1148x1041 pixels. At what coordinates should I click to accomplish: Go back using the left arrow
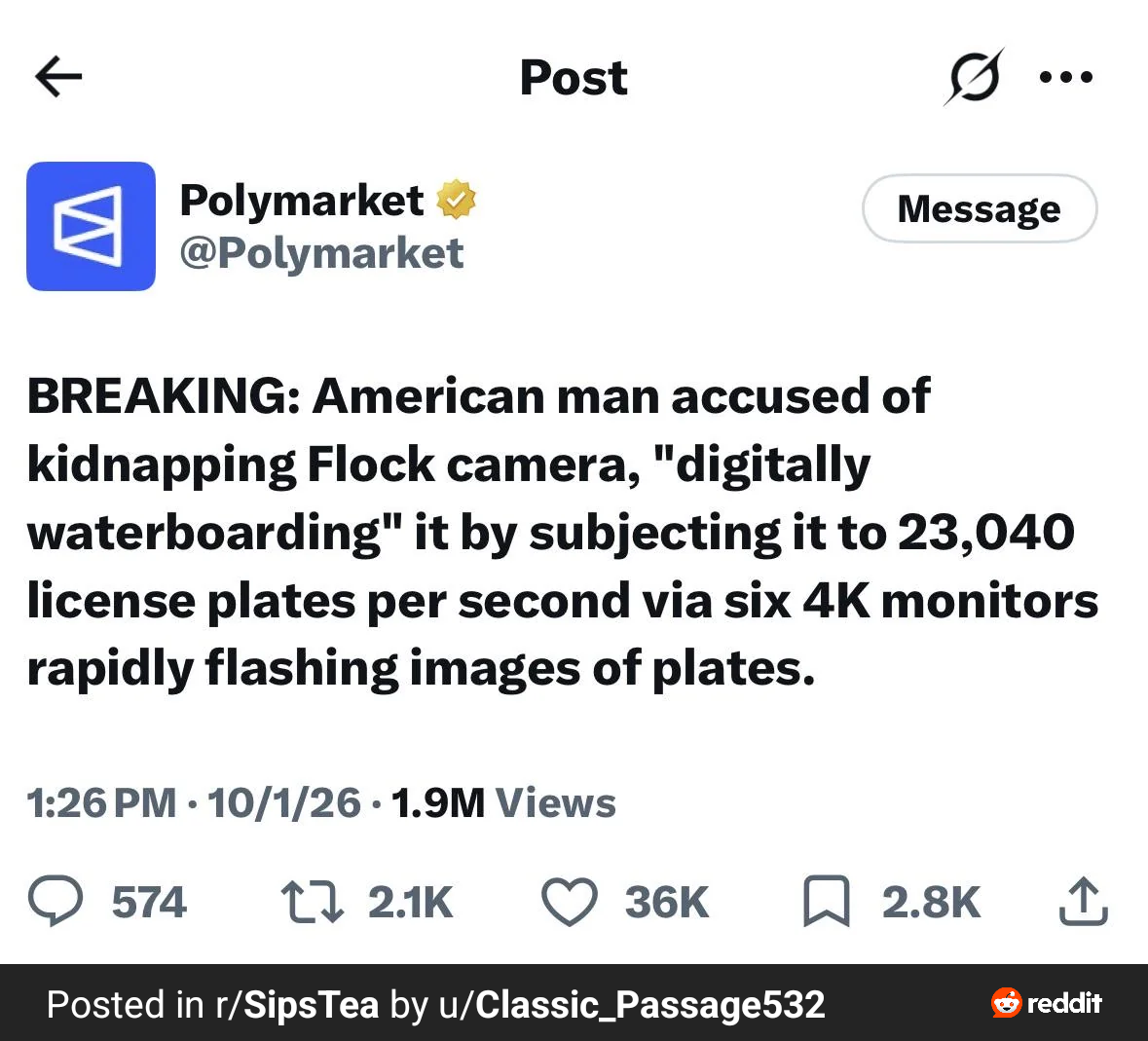point(58,77)
